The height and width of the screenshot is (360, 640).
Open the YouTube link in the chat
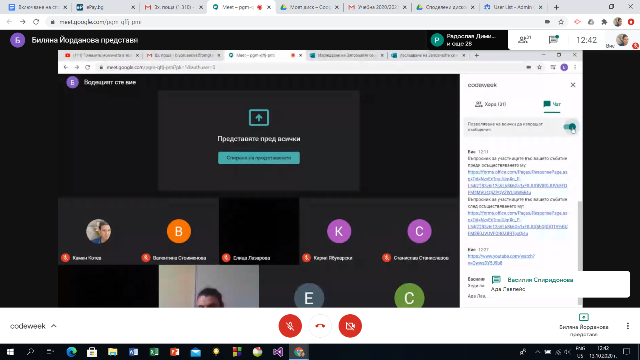coord(501,259)
